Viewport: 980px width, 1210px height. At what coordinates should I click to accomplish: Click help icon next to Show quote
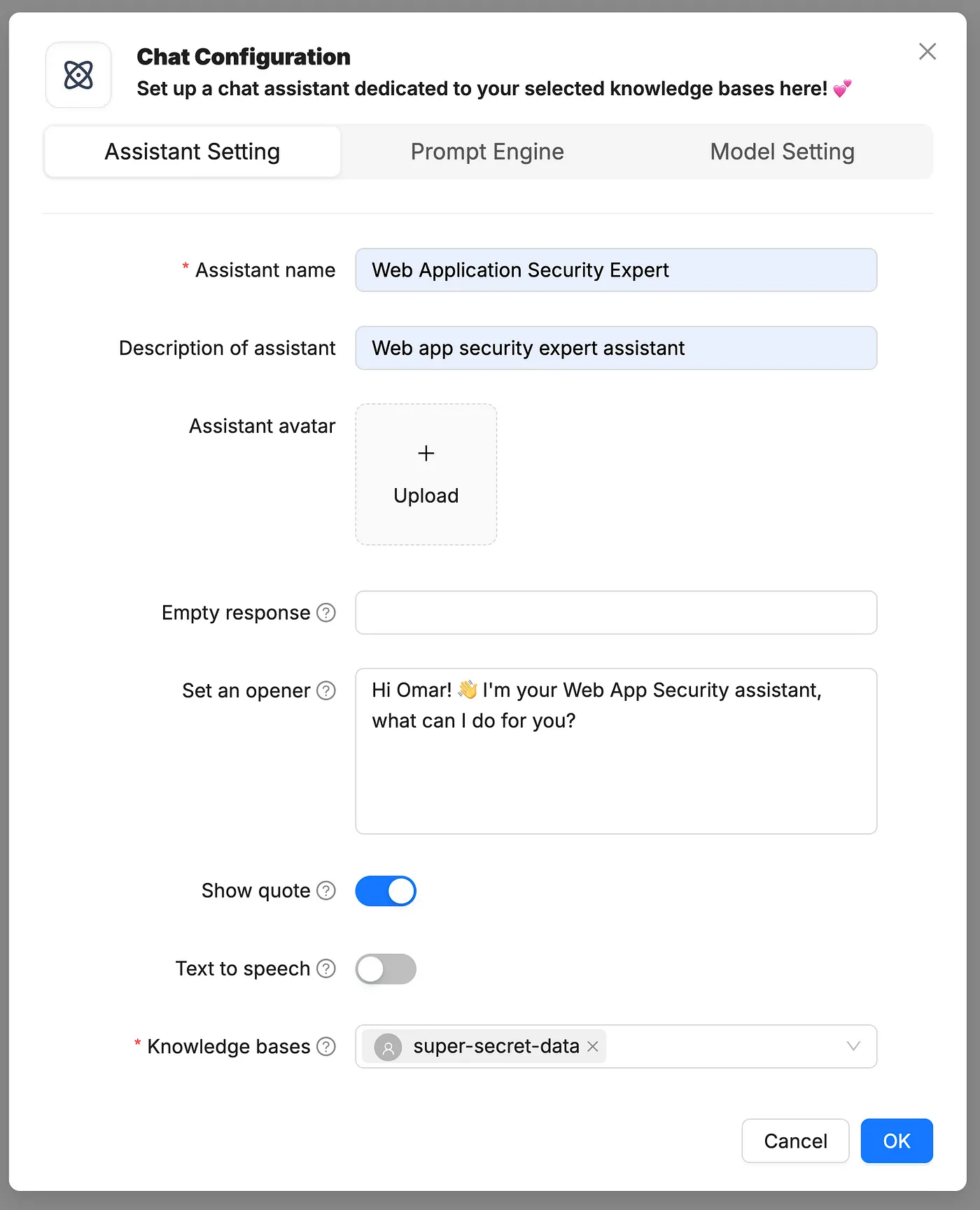326,891
